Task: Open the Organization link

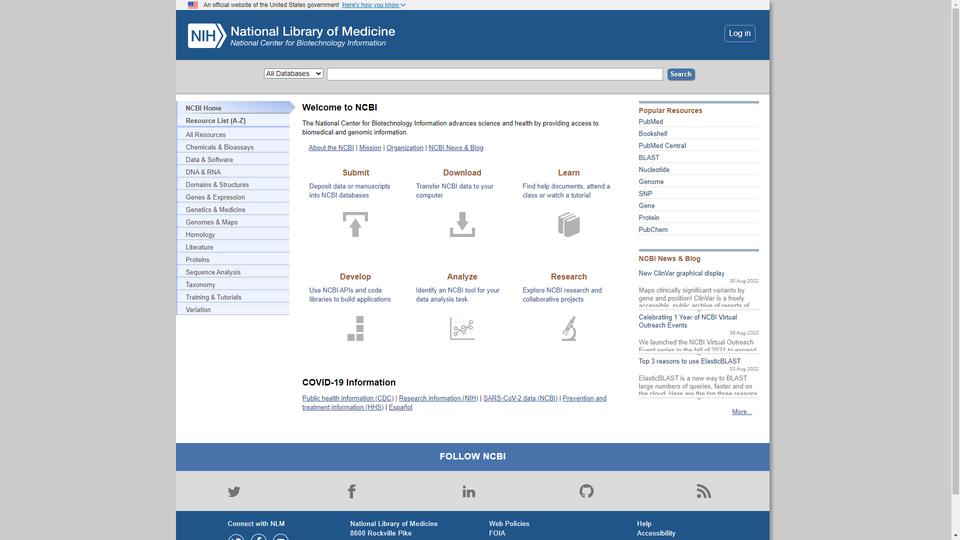Action: (405, 148)
